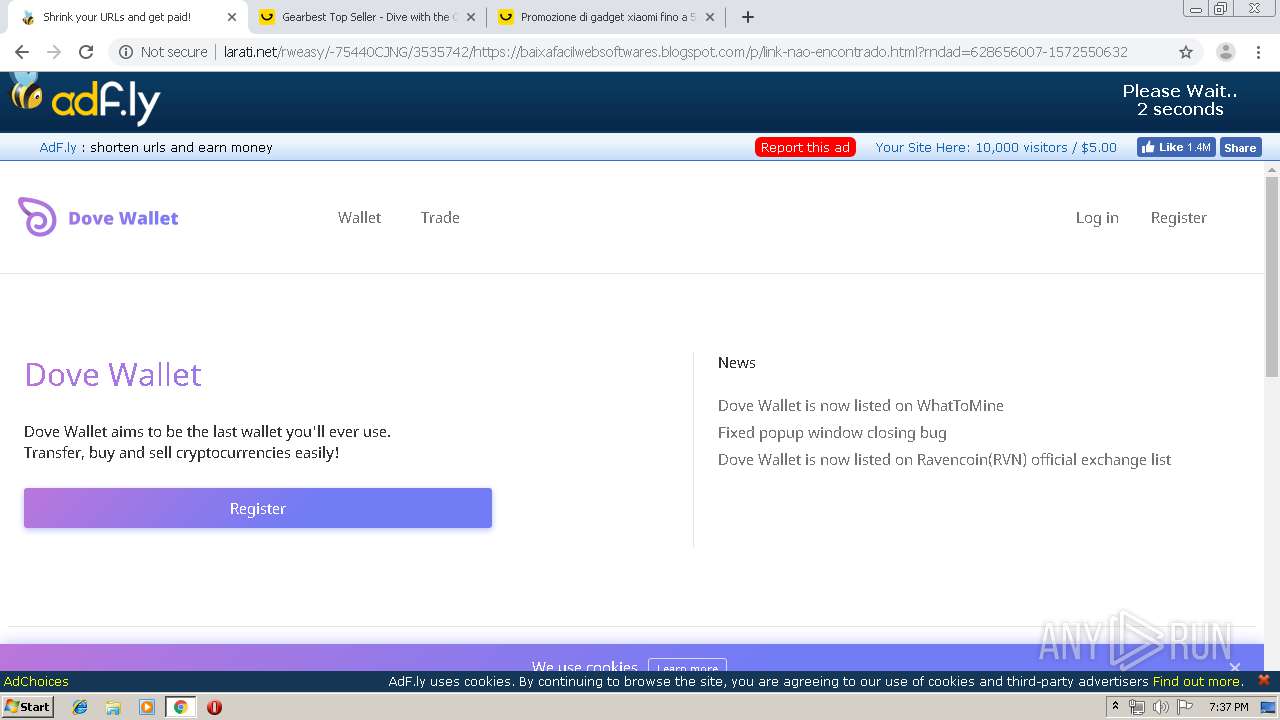Click the Facebook Like button
The width and height of the screenshot is (1280, 720).
coord(1176,147)
